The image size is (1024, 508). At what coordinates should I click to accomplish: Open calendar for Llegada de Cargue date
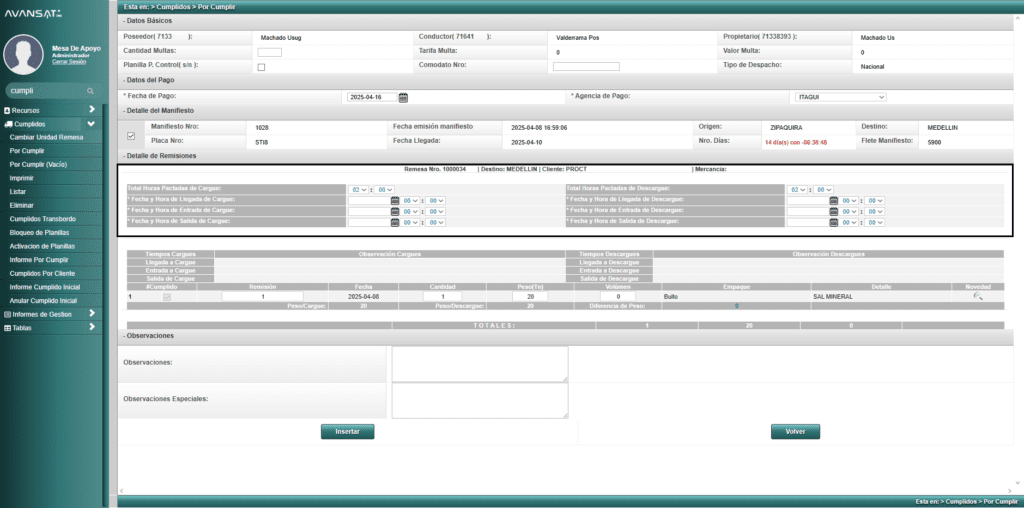point(395,200)
